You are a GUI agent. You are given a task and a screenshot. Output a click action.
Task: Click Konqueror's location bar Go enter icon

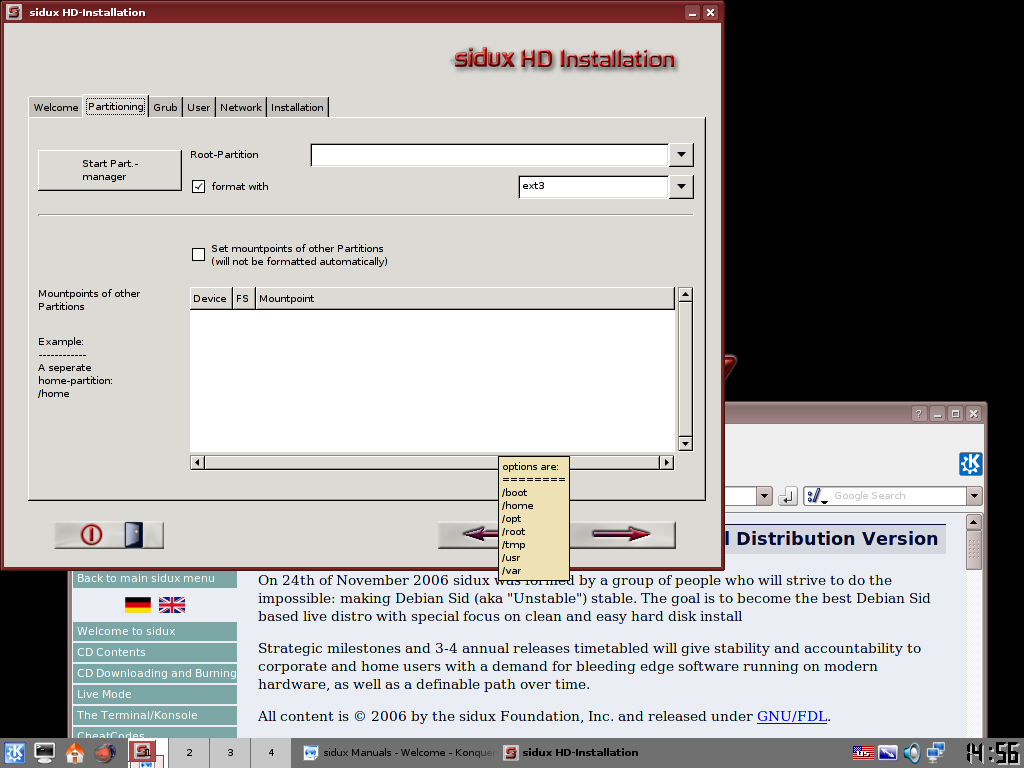788,496
